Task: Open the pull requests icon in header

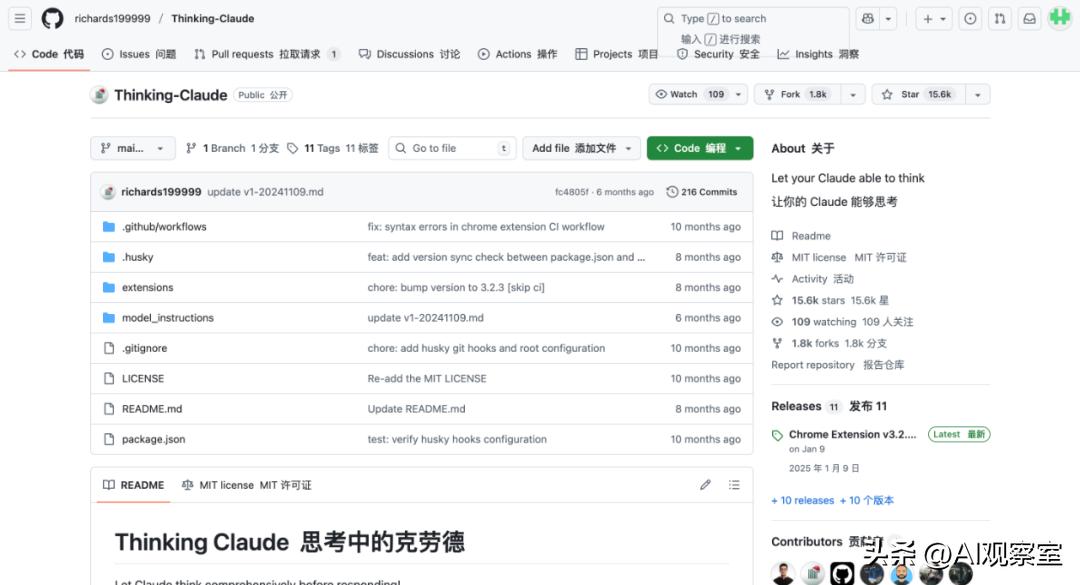Action: coord(999,18)
